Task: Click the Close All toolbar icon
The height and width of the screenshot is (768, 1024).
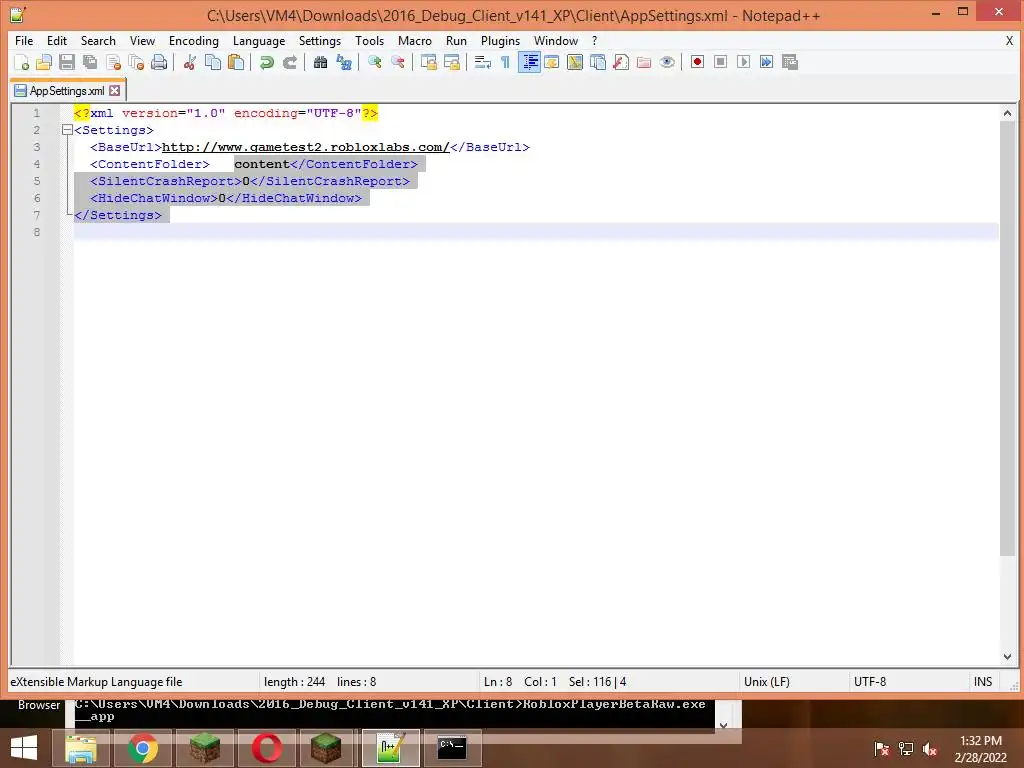Action: pos(136,62)
